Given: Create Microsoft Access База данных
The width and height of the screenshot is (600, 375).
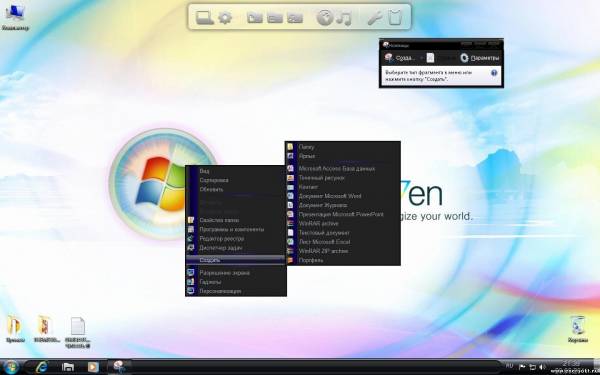Looking at the screenshot, I should [x=343, y=168].
